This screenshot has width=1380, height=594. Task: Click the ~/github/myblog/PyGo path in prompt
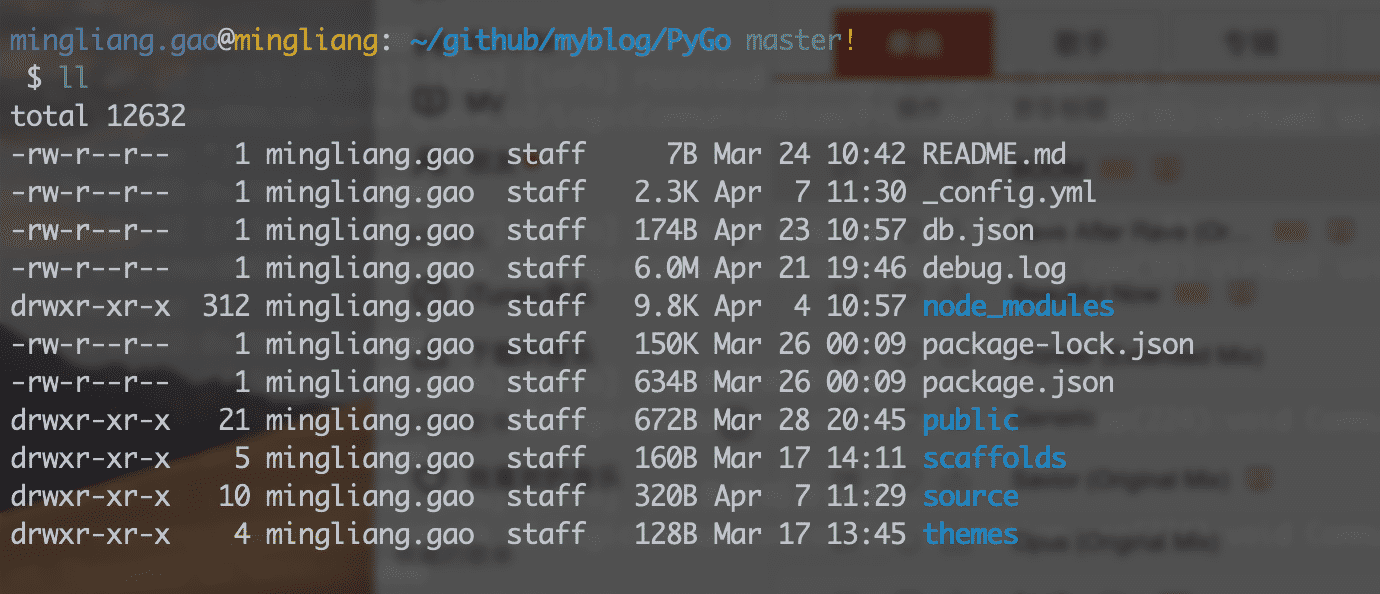click(570, 42)
